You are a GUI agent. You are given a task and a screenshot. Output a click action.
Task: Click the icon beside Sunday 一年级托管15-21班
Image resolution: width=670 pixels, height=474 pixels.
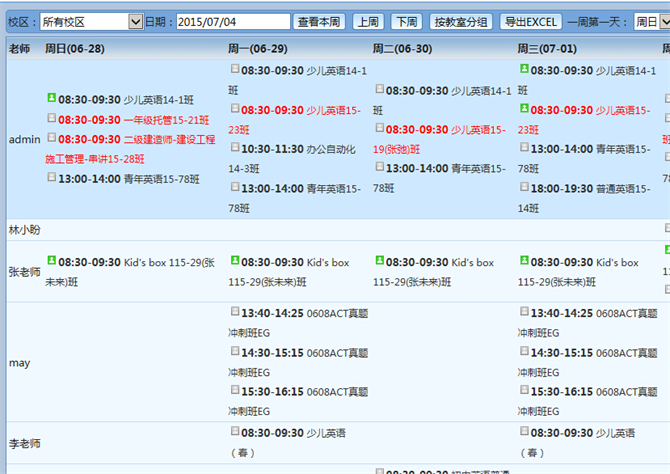point(52,118)
